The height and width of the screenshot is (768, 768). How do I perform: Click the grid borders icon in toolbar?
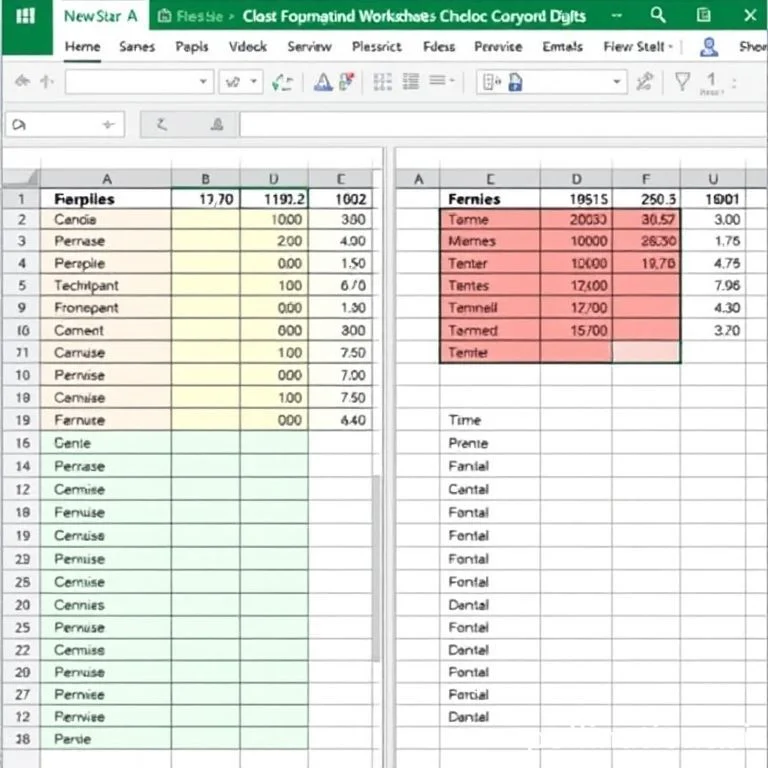(x=382, y=82)
